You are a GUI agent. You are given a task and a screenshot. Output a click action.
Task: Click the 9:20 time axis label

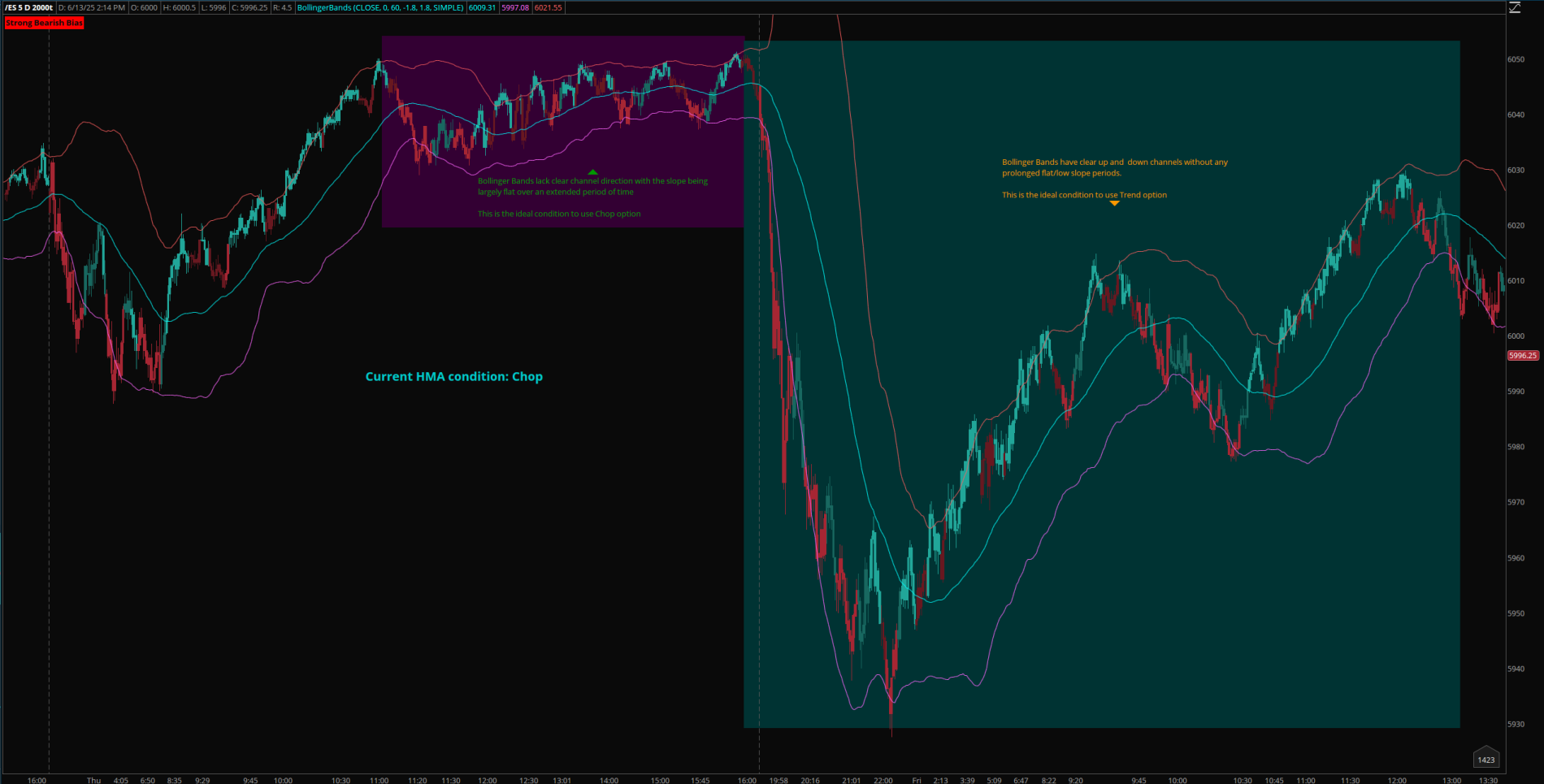tap(1075, 780)
